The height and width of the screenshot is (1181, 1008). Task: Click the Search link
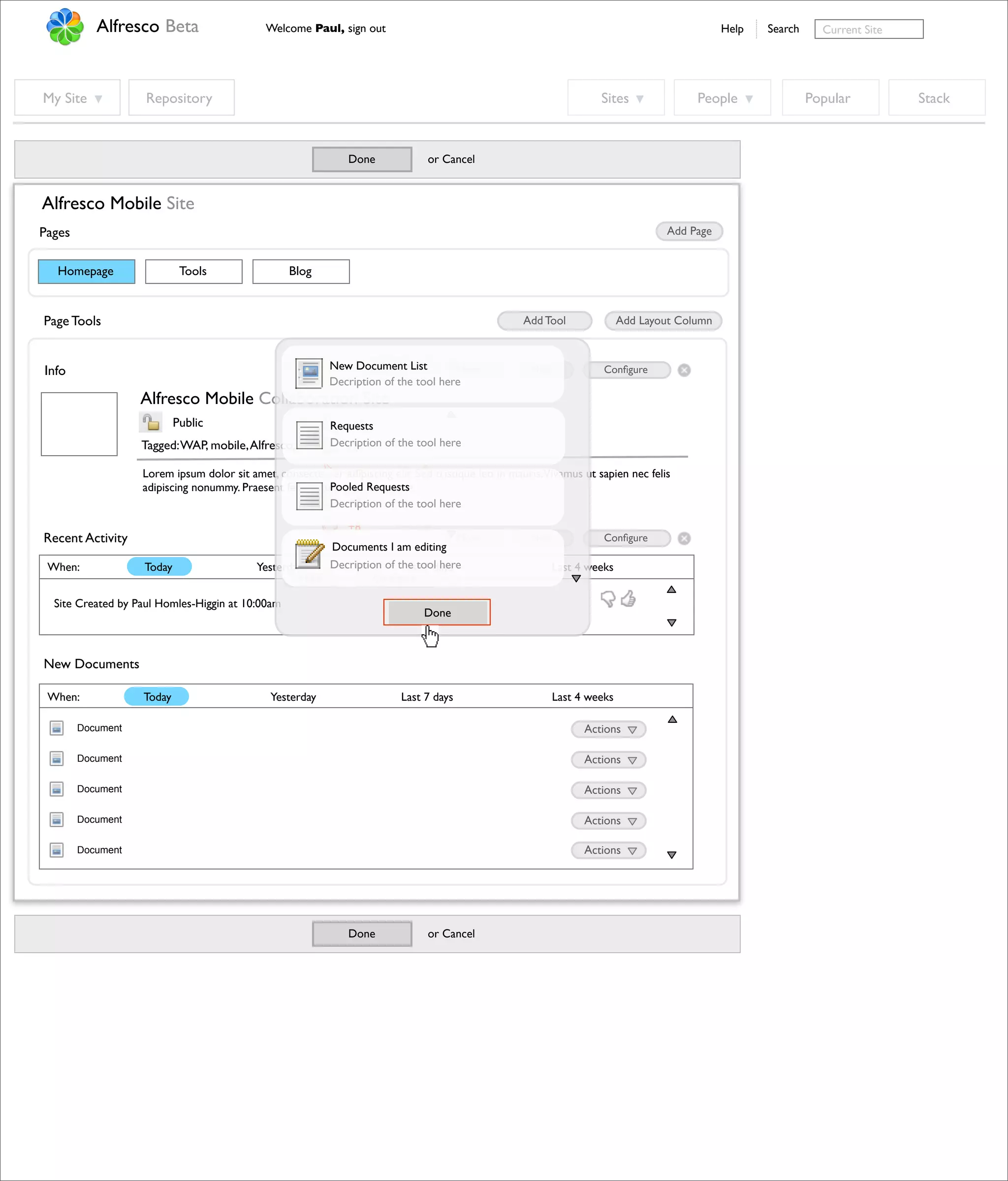click(783, 29)
